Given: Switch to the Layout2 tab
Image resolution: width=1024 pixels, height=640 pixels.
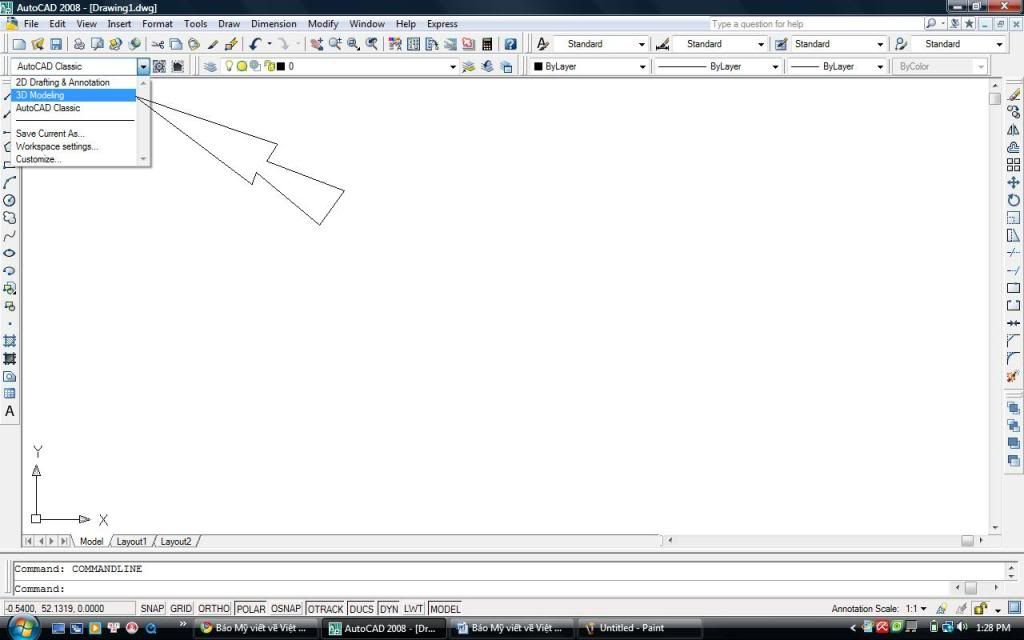Looking at the screenshot, I should (176, 541).
